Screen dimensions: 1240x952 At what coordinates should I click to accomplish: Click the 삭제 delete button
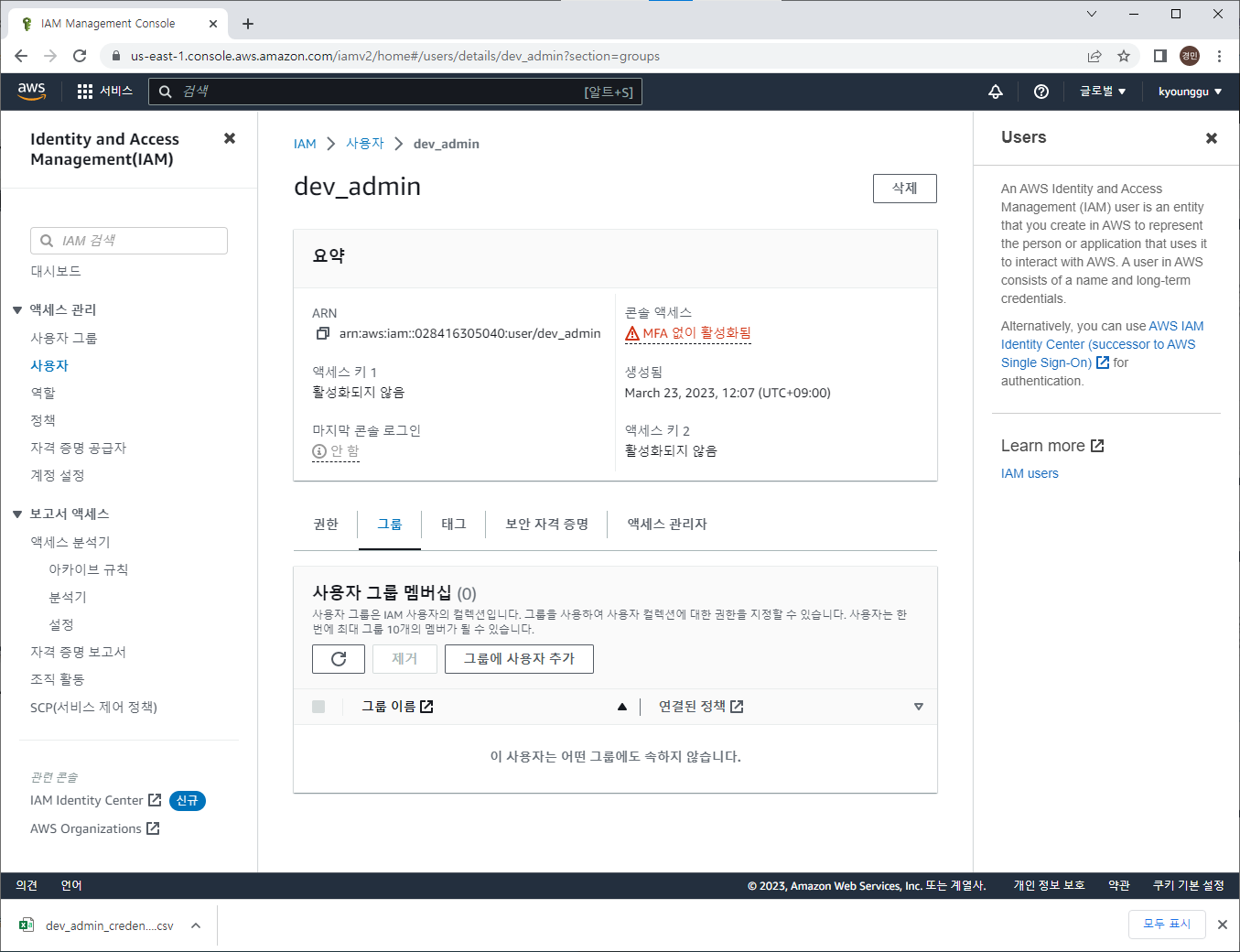coord(905,189)
